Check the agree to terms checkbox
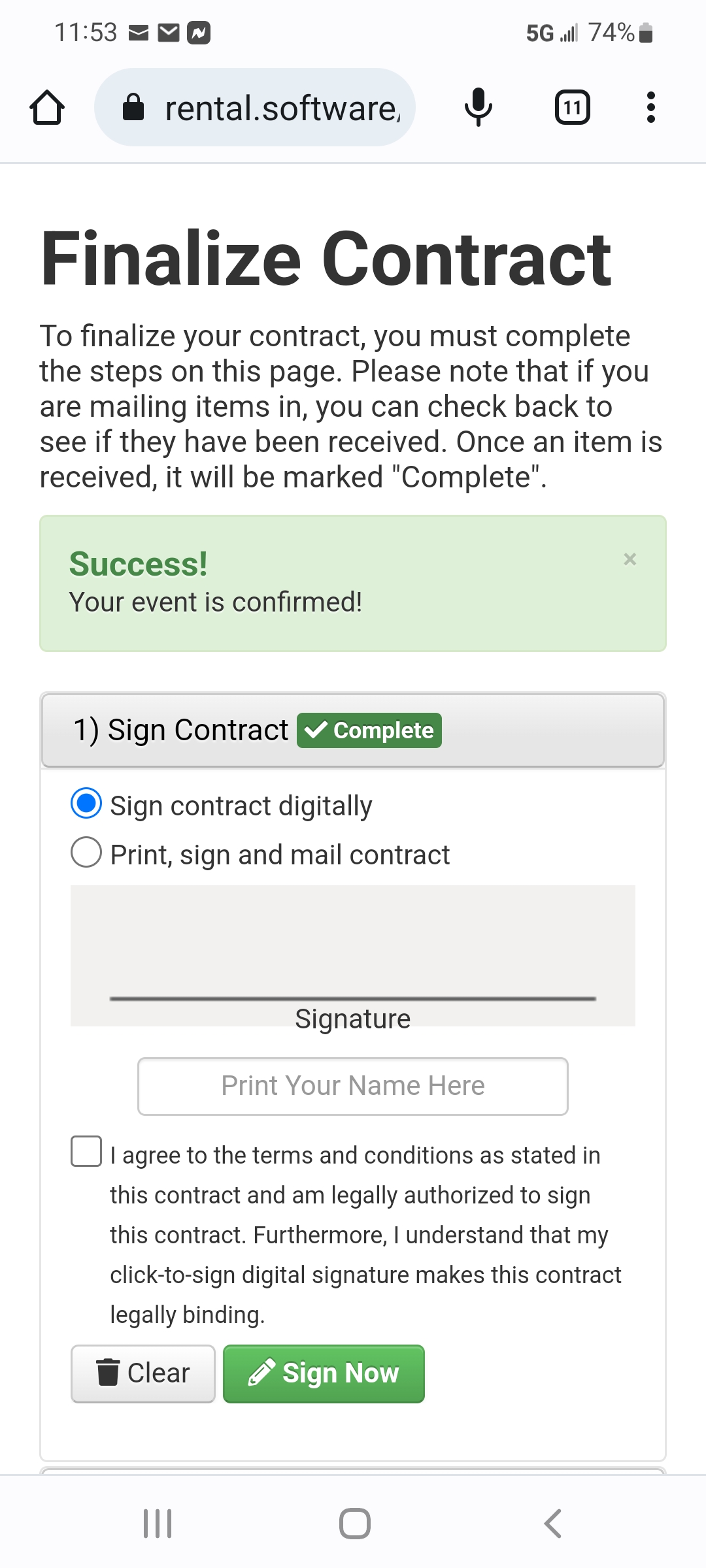This screenshot has height=1568, width=706. point(86,1151)
